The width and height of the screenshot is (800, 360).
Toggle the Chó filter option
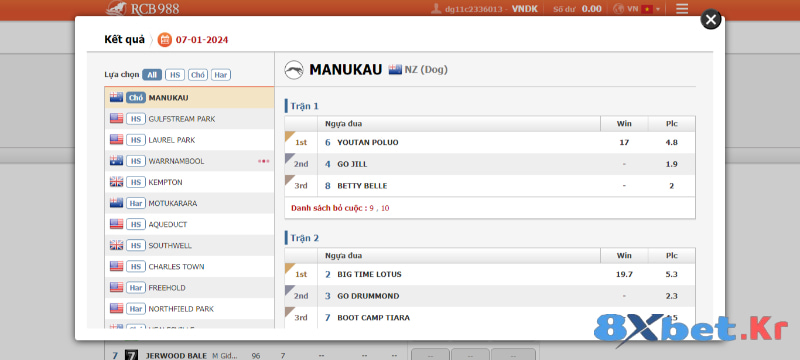pyautogui.click(x=197, y=75)
